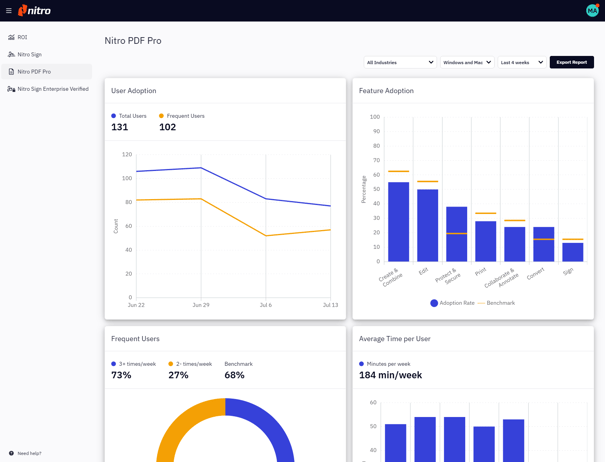The height and width of the screenshot is (462, 605).
Task: Expand the All Industries dropdown
Action: 400,62
